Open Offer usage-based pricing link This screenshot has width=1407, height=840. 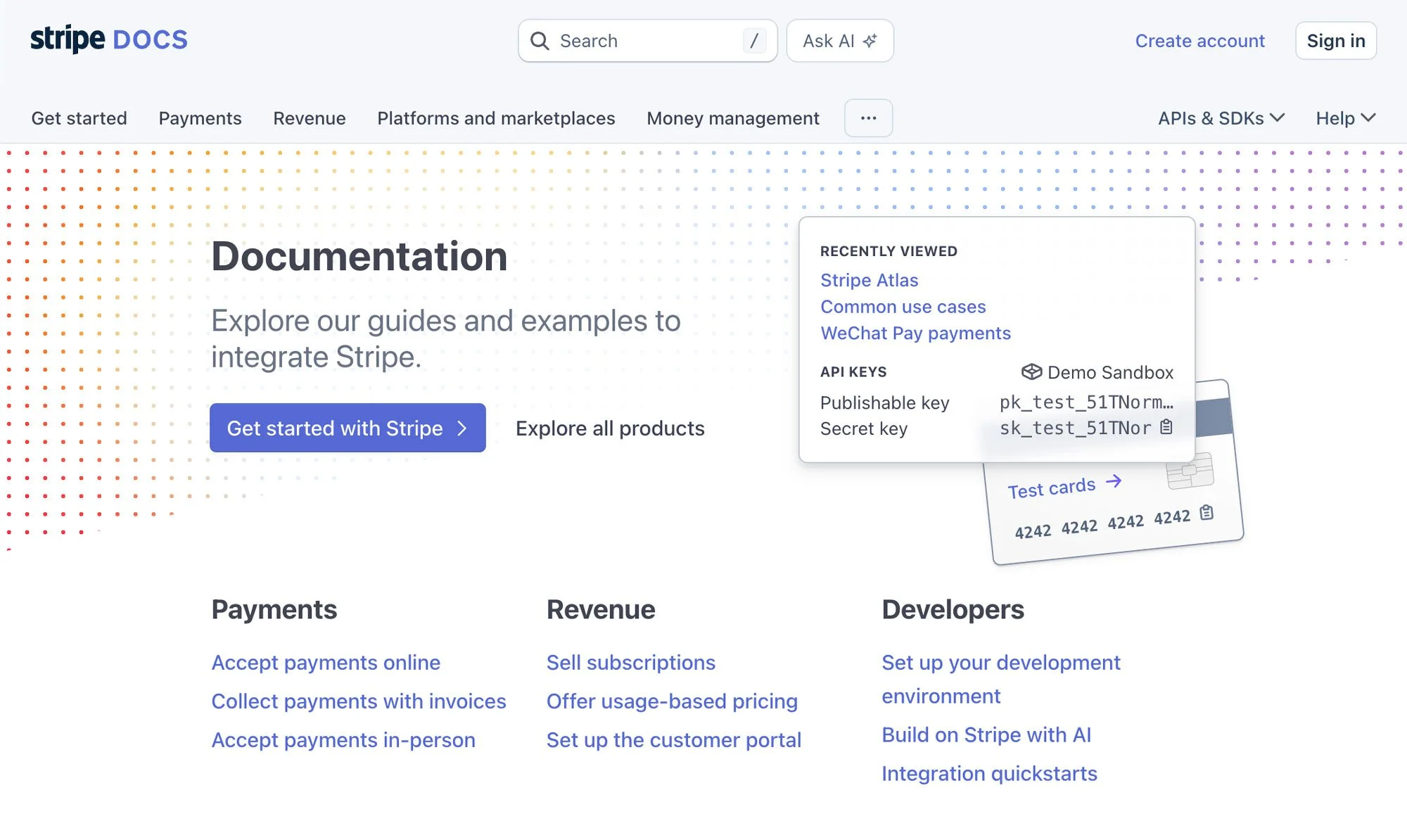pos(672,701)
